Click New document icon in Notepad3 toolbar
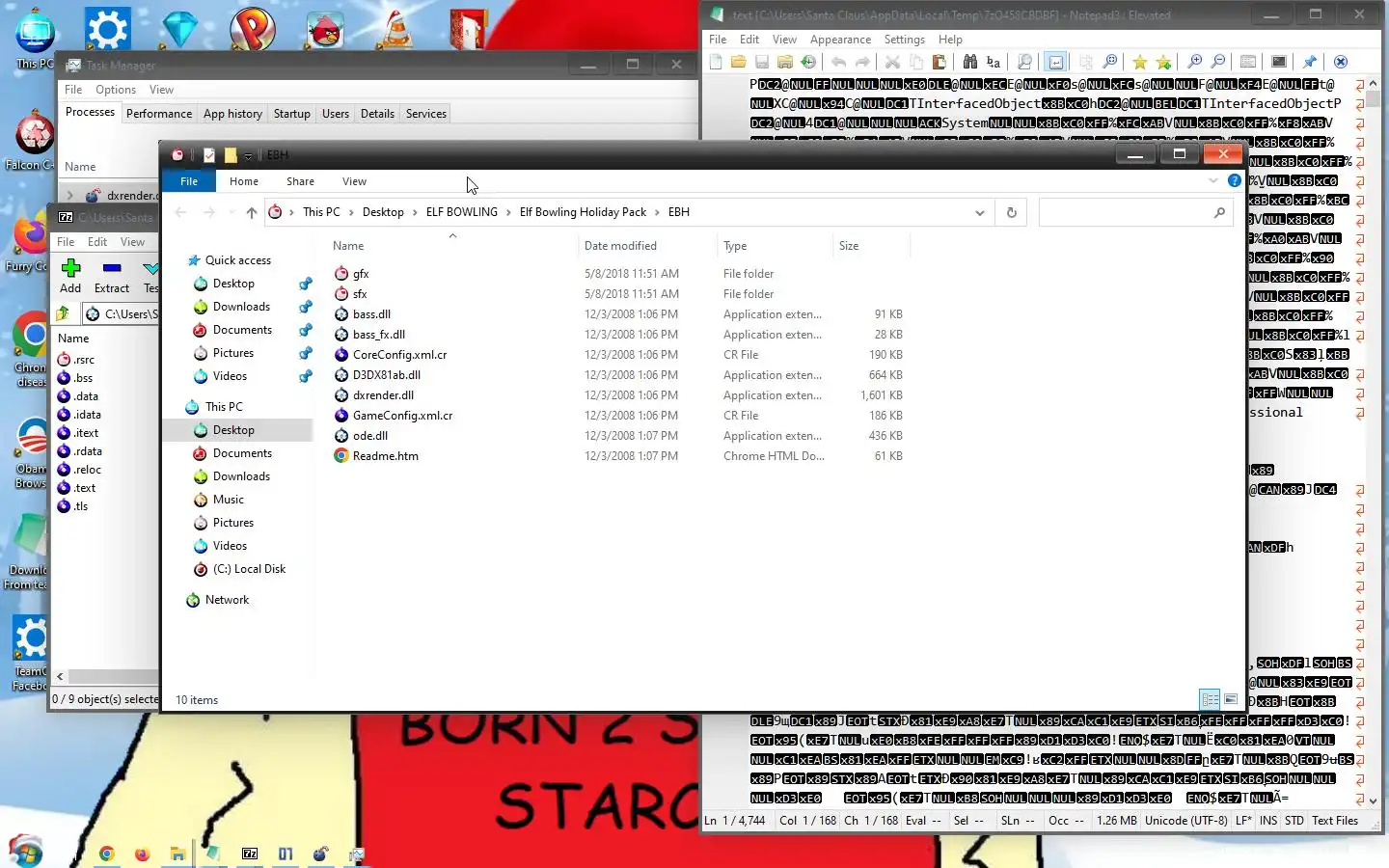The image size is (1389, 868). [715, 62]
